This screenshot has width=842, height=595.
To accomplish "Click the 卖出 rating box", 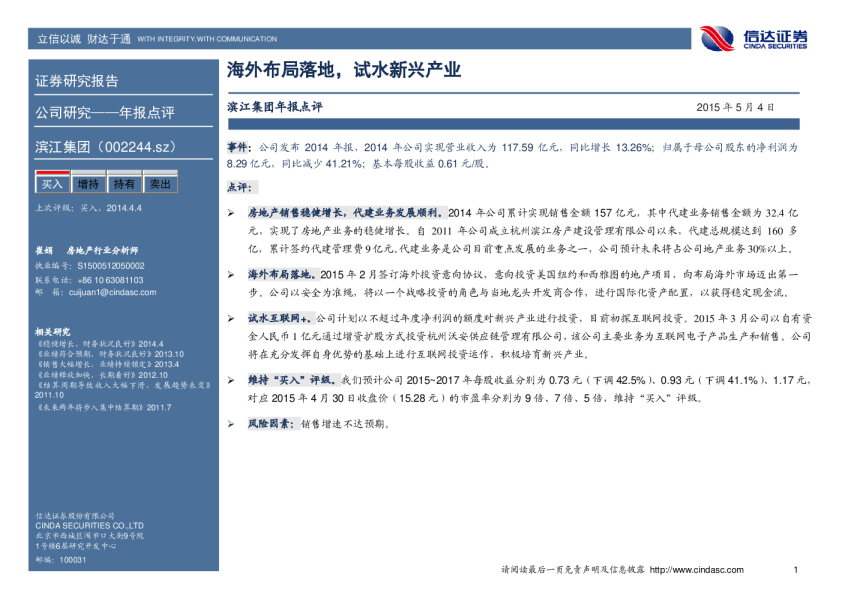I will [159, 184].
